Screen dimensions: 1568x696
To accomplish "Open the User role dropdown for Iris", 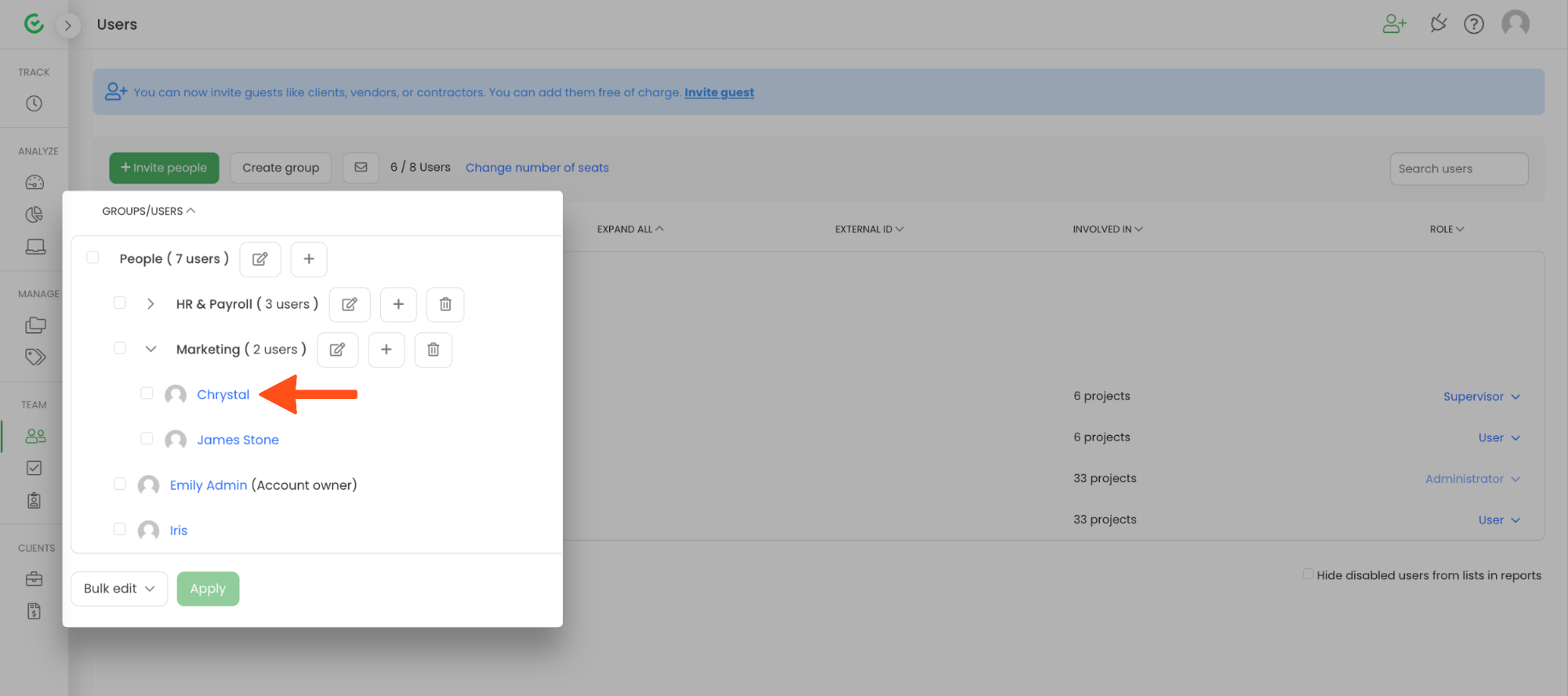I will [x=1499, y=520].
